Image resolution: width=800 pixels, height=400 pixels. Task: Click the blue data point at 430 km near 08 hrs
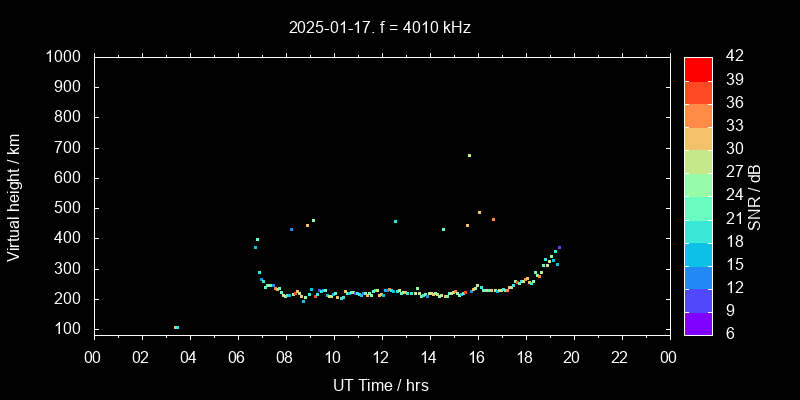(x=291, y=229)
